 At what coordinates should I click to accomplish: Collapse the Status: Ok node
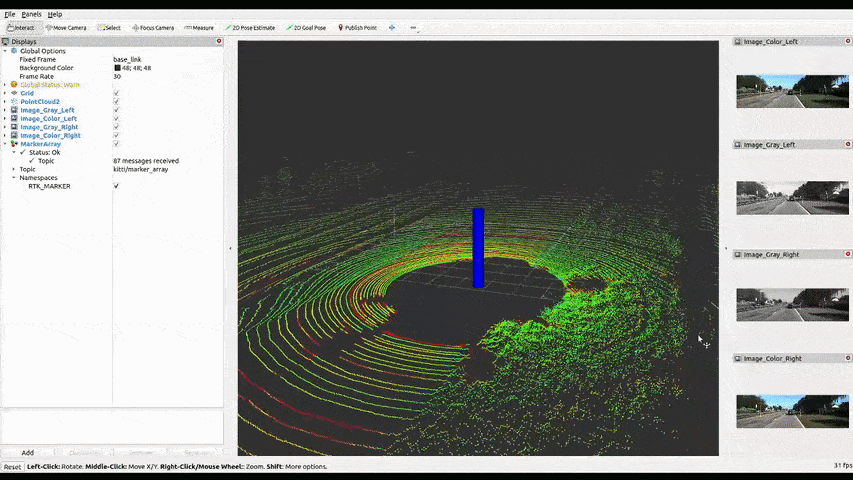click(14, 152)
